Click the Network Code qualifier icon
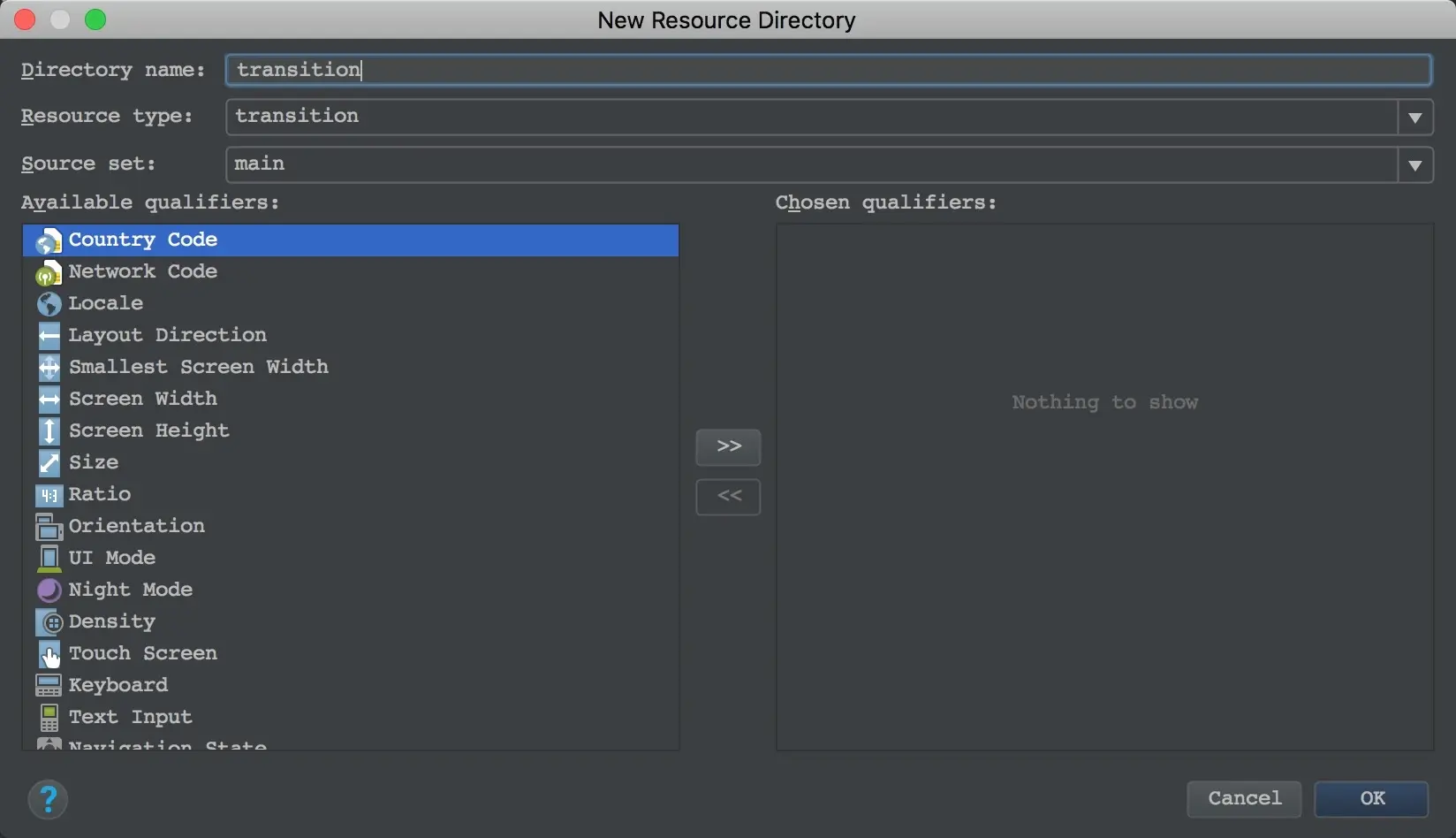Viewport: 1456px width, 838px height. click(x=49, y=272)
